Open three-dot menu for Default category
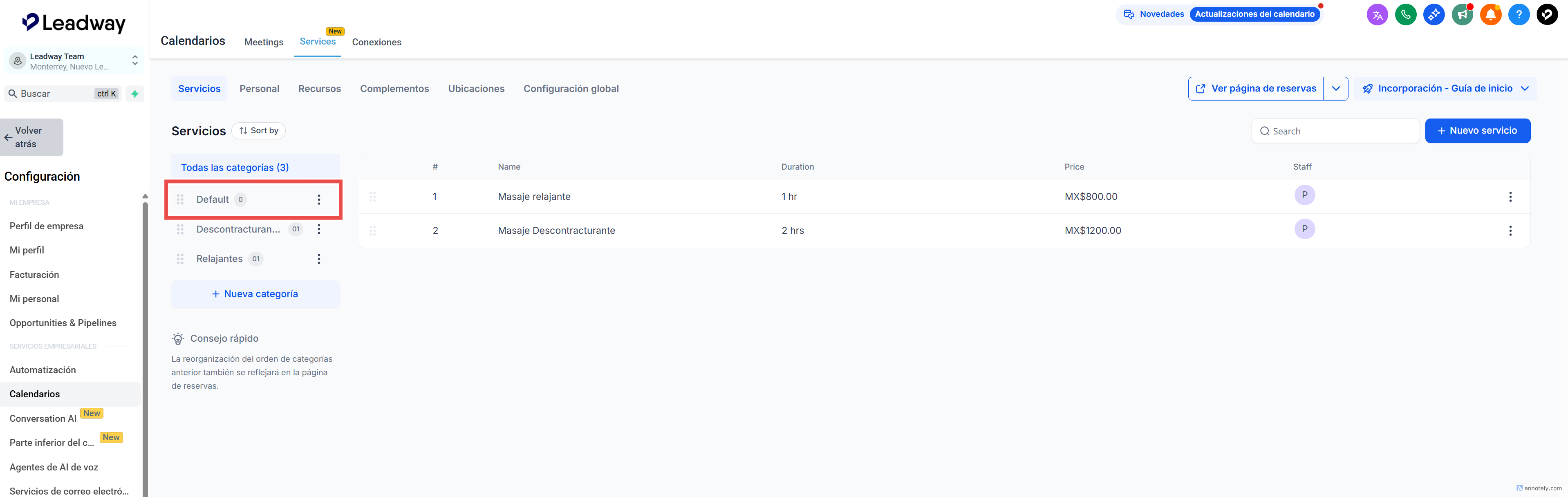Screen dimensions: 1568x497 (x=319, y=199)
